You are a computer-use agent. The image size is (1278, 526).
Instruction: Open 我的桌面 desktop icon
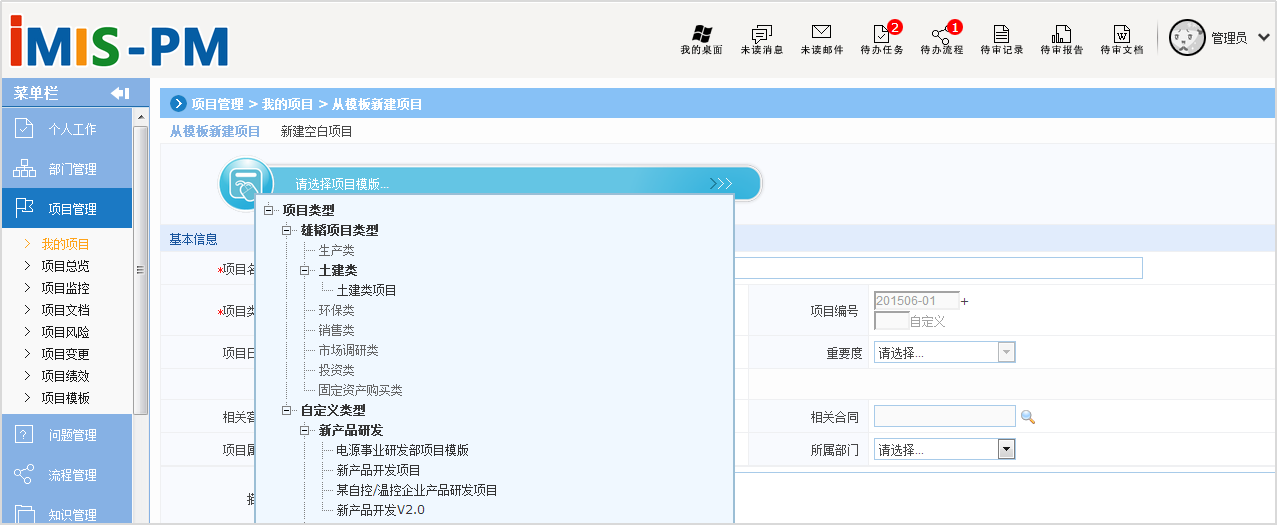[701, 39]
